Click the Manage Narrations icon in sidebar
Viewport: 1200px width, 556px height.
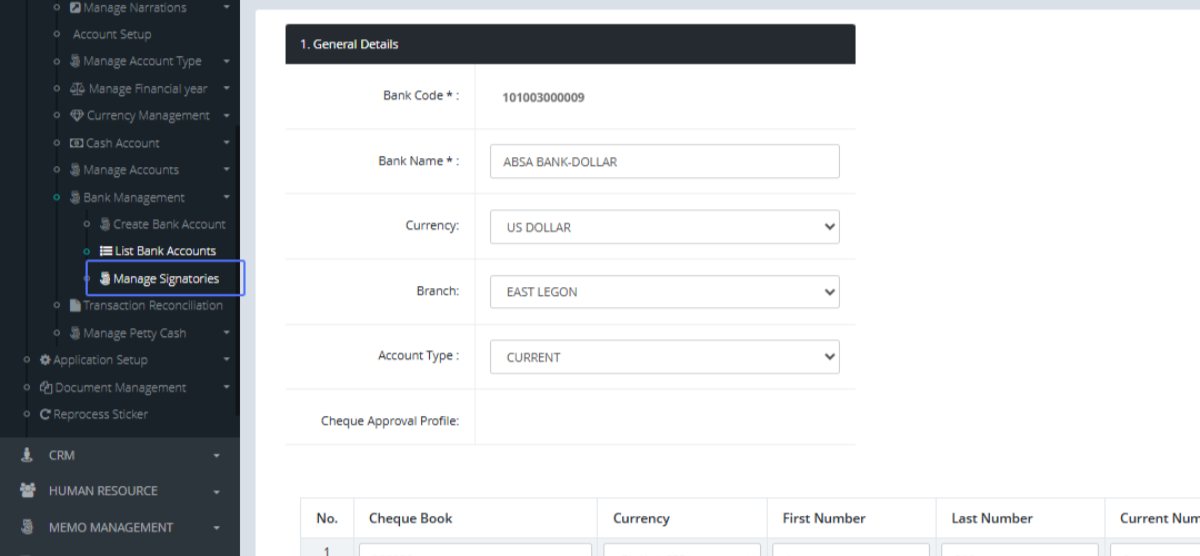click(x=75, y=8)
